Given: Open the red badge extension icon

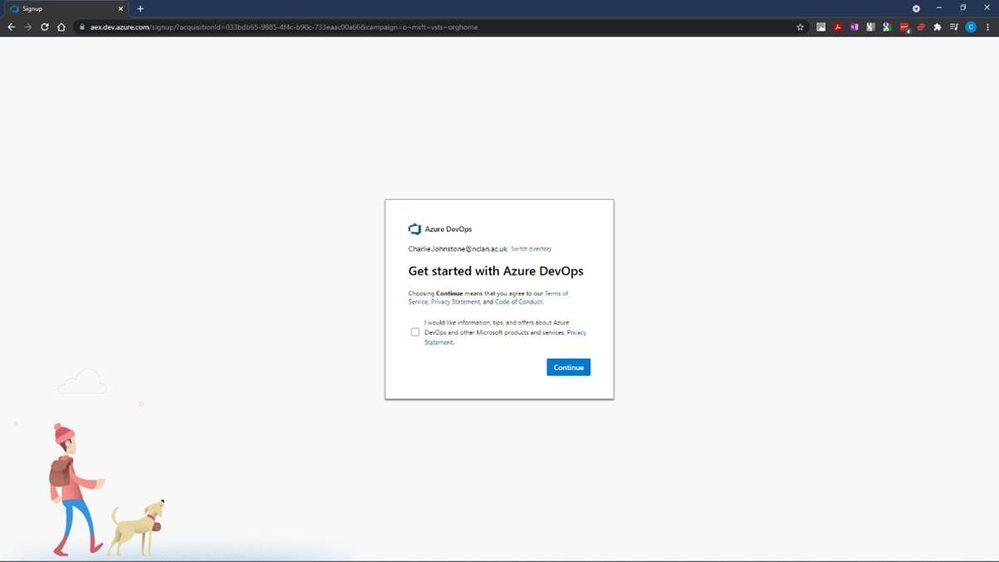Looking at the screenshot, I should (x=904, y=27).
